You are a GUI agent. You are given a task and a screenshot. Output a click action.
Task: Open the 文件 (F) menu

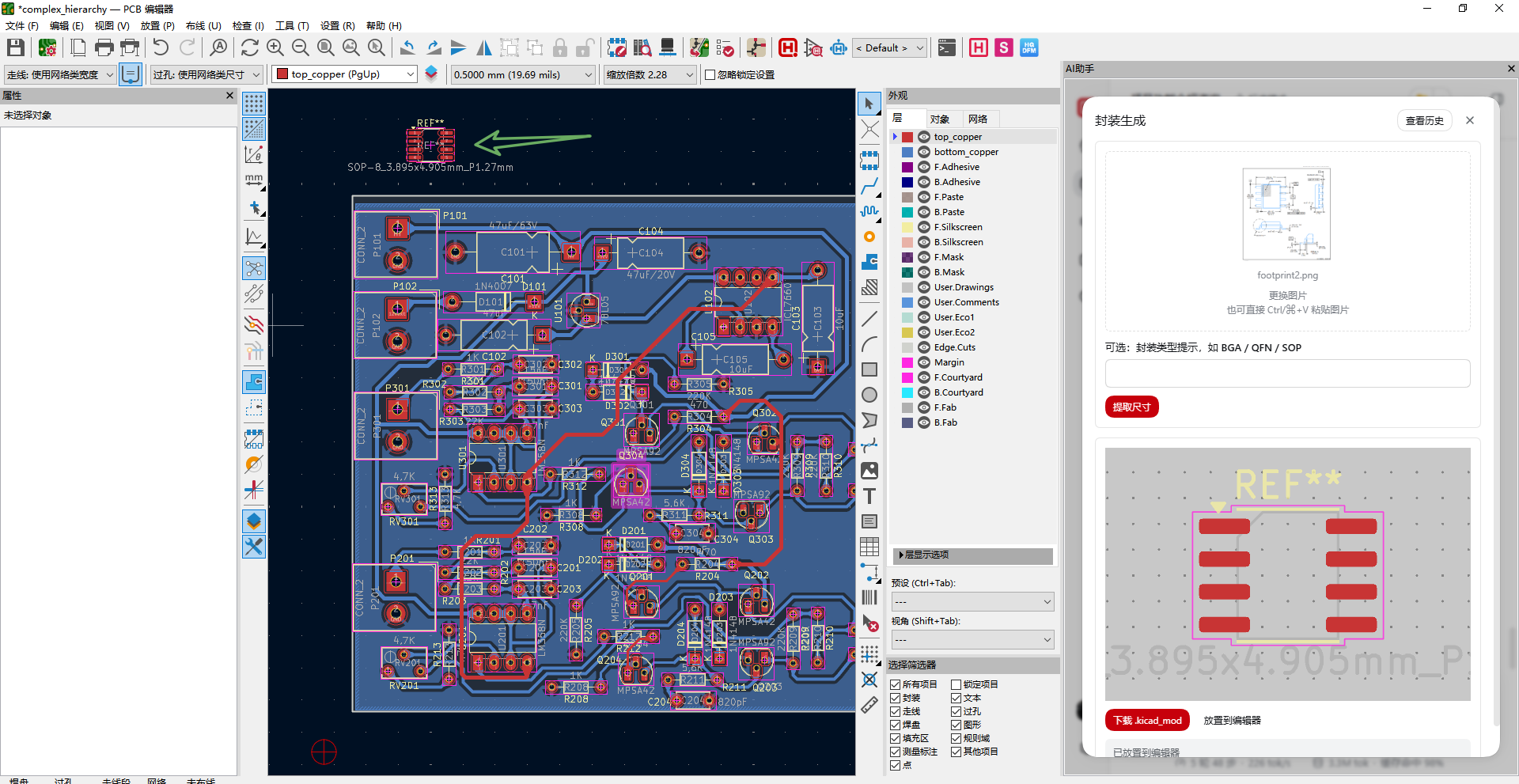pyautogui.click(x=22, y=26)
